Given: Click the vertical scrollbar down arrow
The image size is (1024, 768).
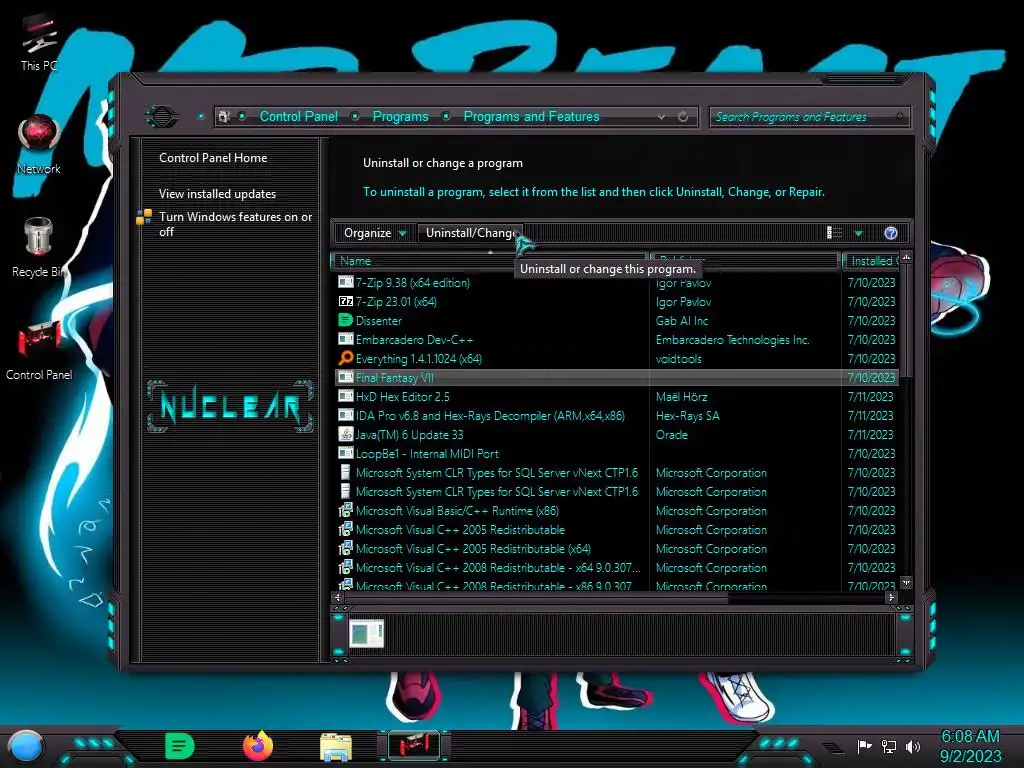Looking at the screenshot, I should point(906,582).
